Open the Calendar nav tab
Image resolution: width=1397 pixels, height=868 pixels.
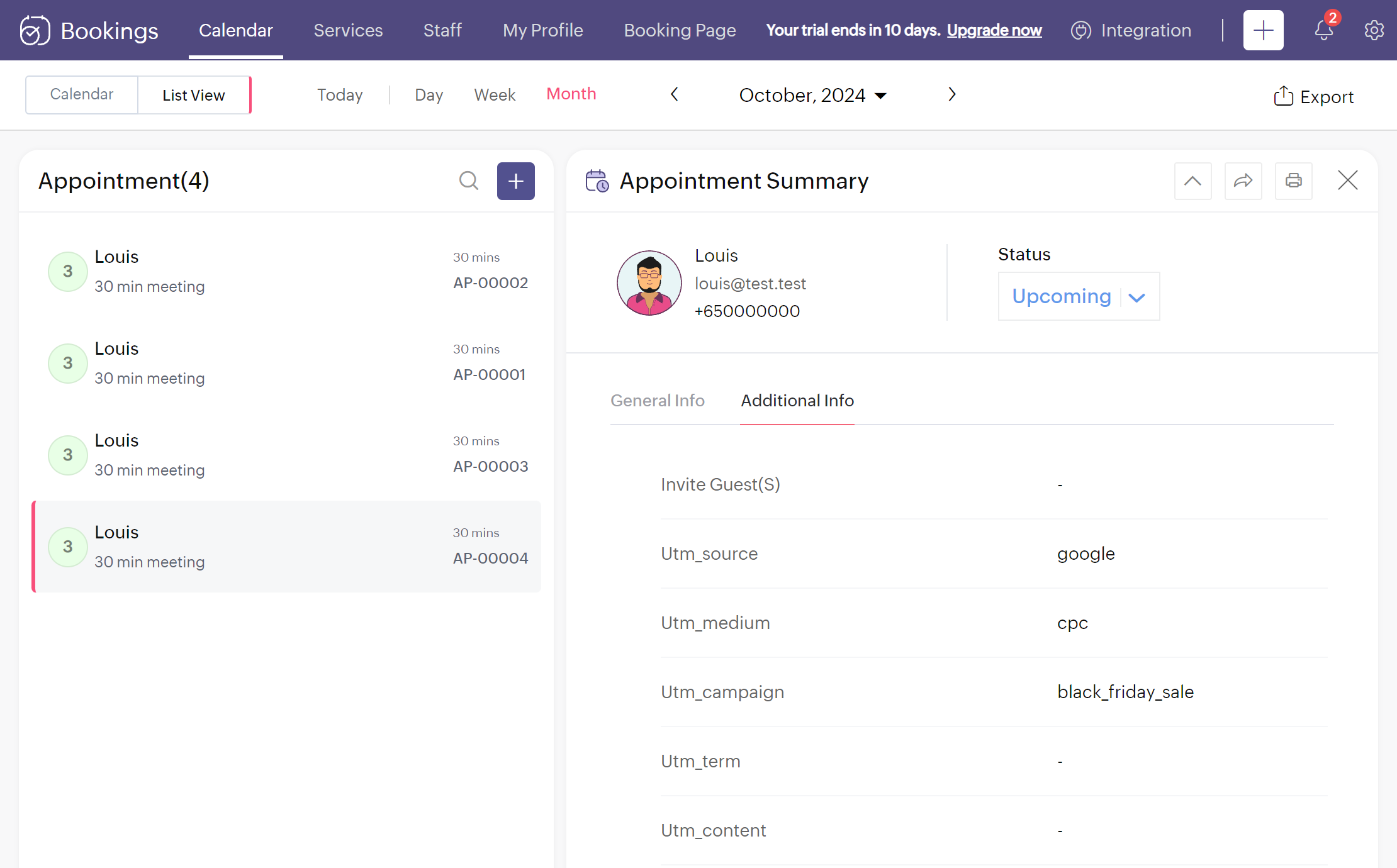click(236, 30)
